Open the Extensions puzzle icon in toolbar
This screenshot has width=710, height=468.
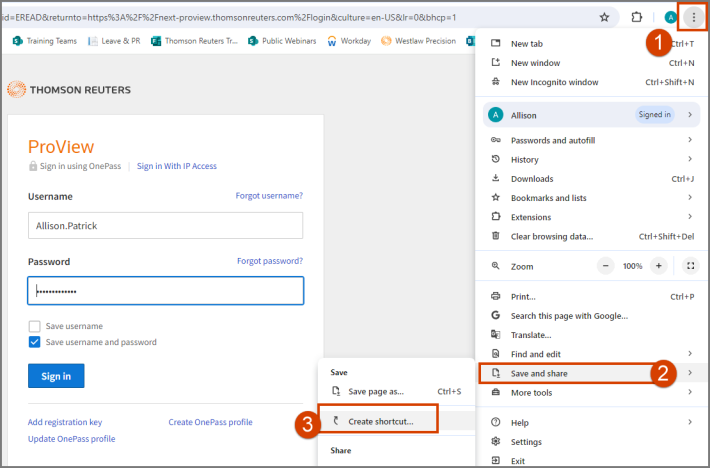(637, 17)
